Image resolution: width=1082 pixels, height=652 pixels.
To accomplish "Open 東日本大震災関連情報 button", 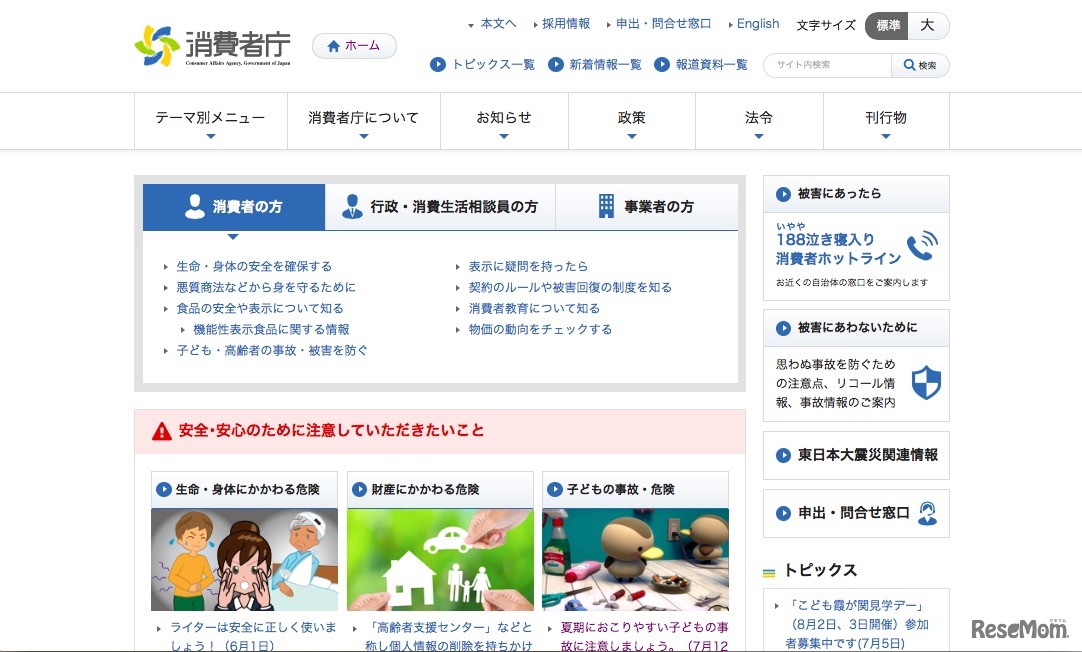I will pyautogui.click(x=856, y=455).
